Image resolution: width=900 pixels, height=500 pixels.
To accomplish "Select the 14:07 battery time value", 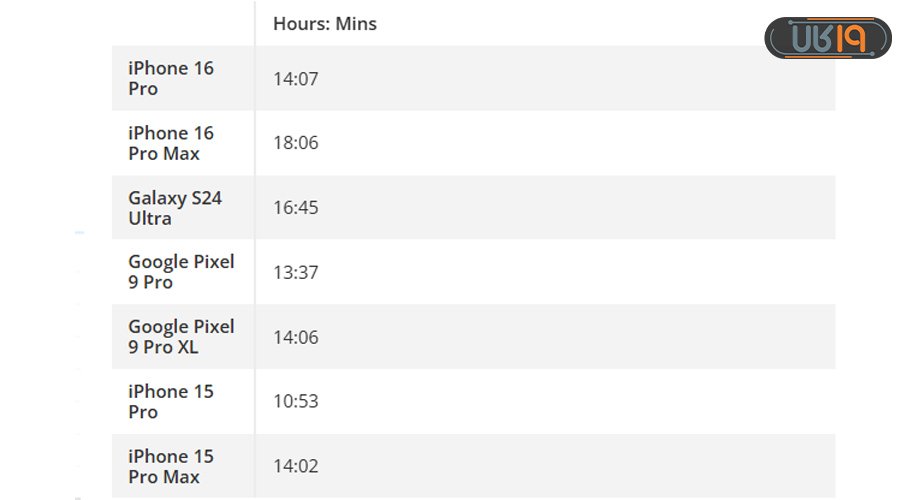I will point(296,79).
